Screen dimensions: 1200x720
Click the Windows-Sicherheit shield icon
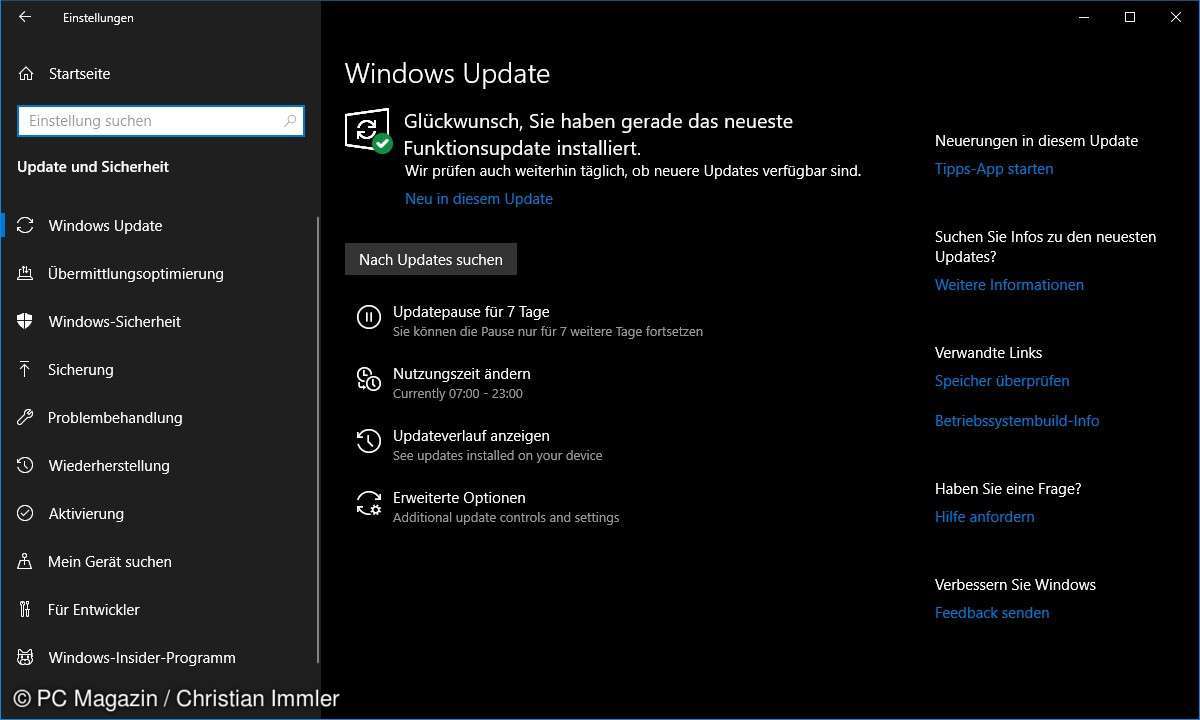(x=26, y=322)
